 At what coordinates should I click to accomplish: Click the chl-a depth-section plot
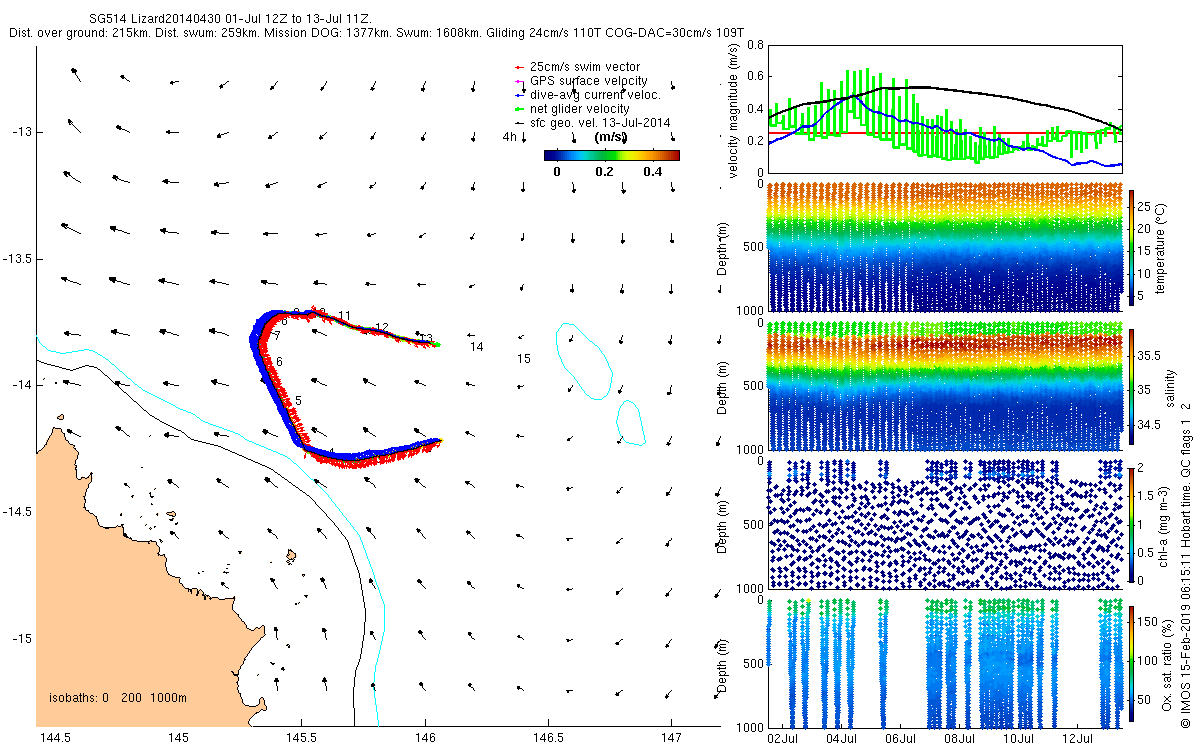(x=944, y=523)
